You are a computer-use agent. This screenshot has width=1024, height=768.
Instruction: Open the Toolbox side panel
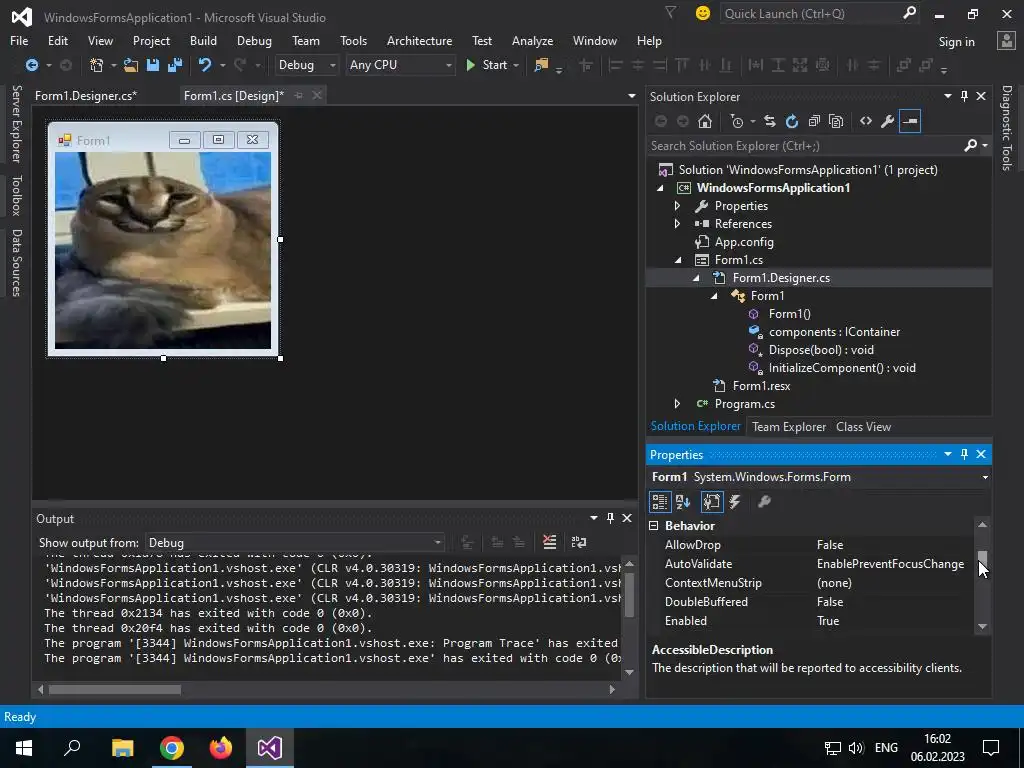coord(16,195)
